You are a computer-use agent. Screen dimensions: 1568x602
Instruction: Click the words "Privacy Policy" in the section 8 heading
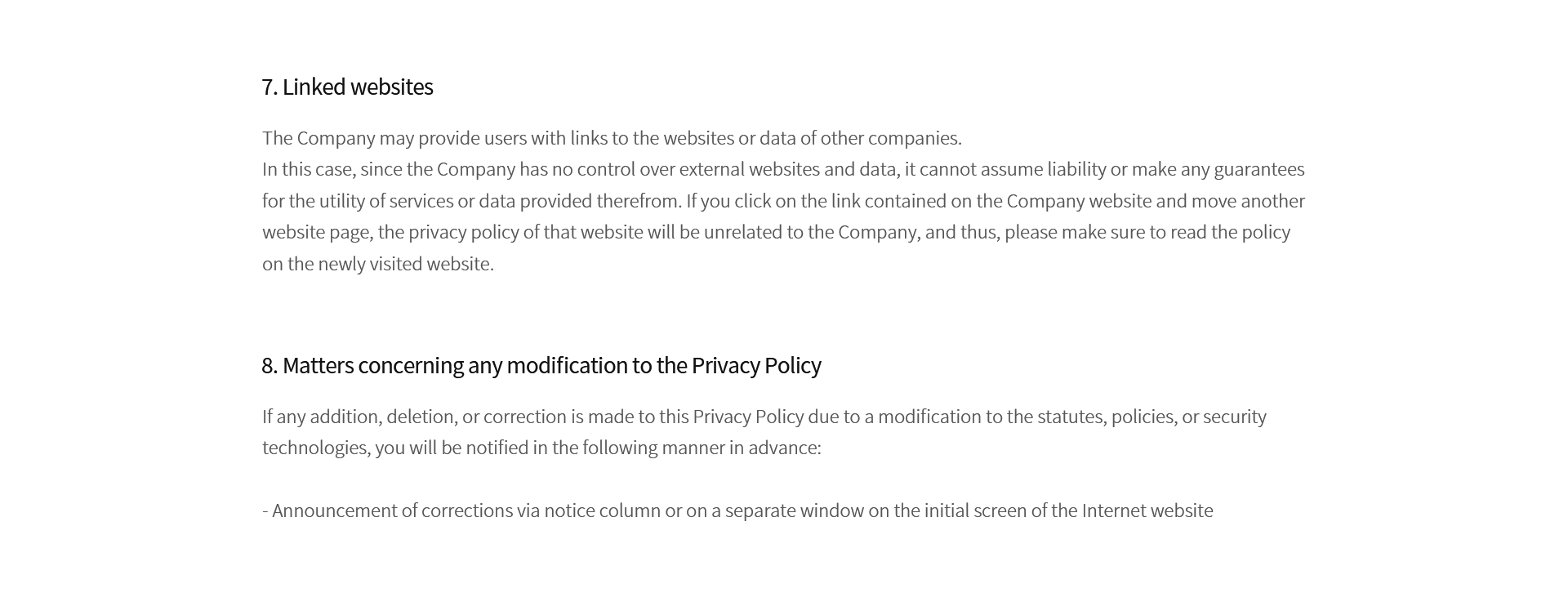click(755, 365)
